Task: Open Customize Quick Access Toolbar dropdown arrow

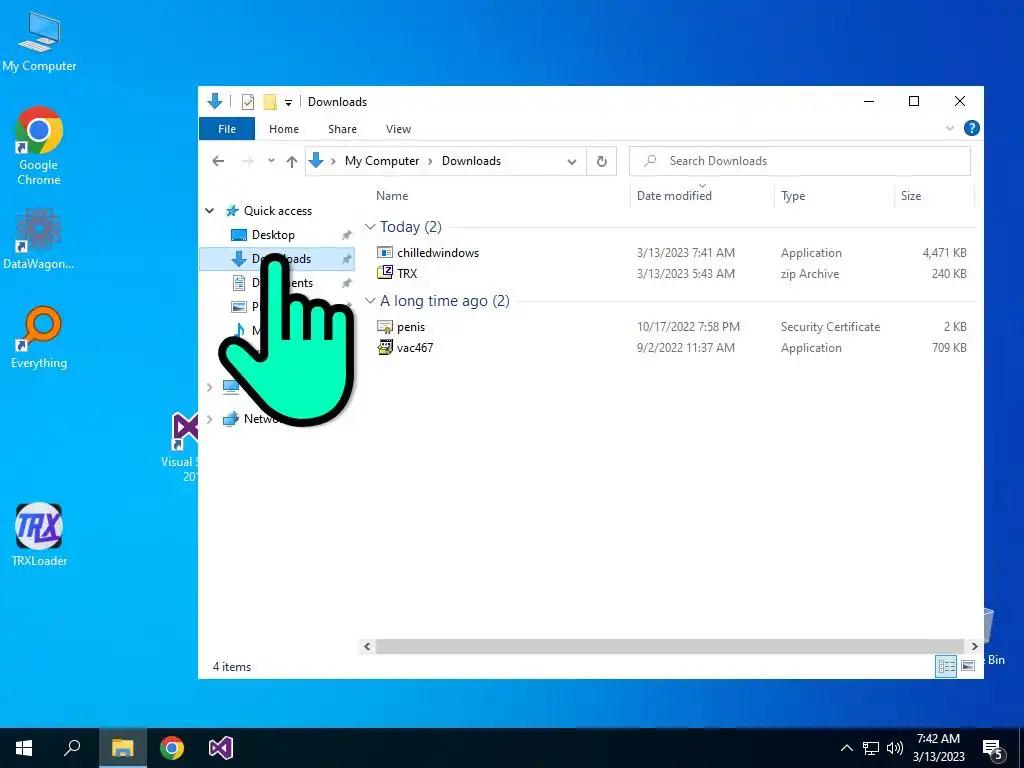Action: coord(288,103)
